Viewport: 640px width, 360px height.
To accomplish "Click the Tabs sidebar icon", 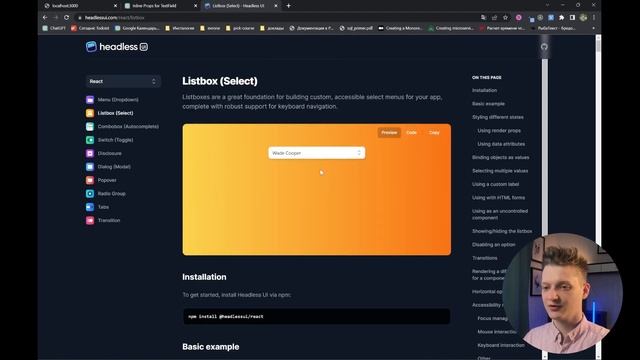I will (x=90, y=207).
